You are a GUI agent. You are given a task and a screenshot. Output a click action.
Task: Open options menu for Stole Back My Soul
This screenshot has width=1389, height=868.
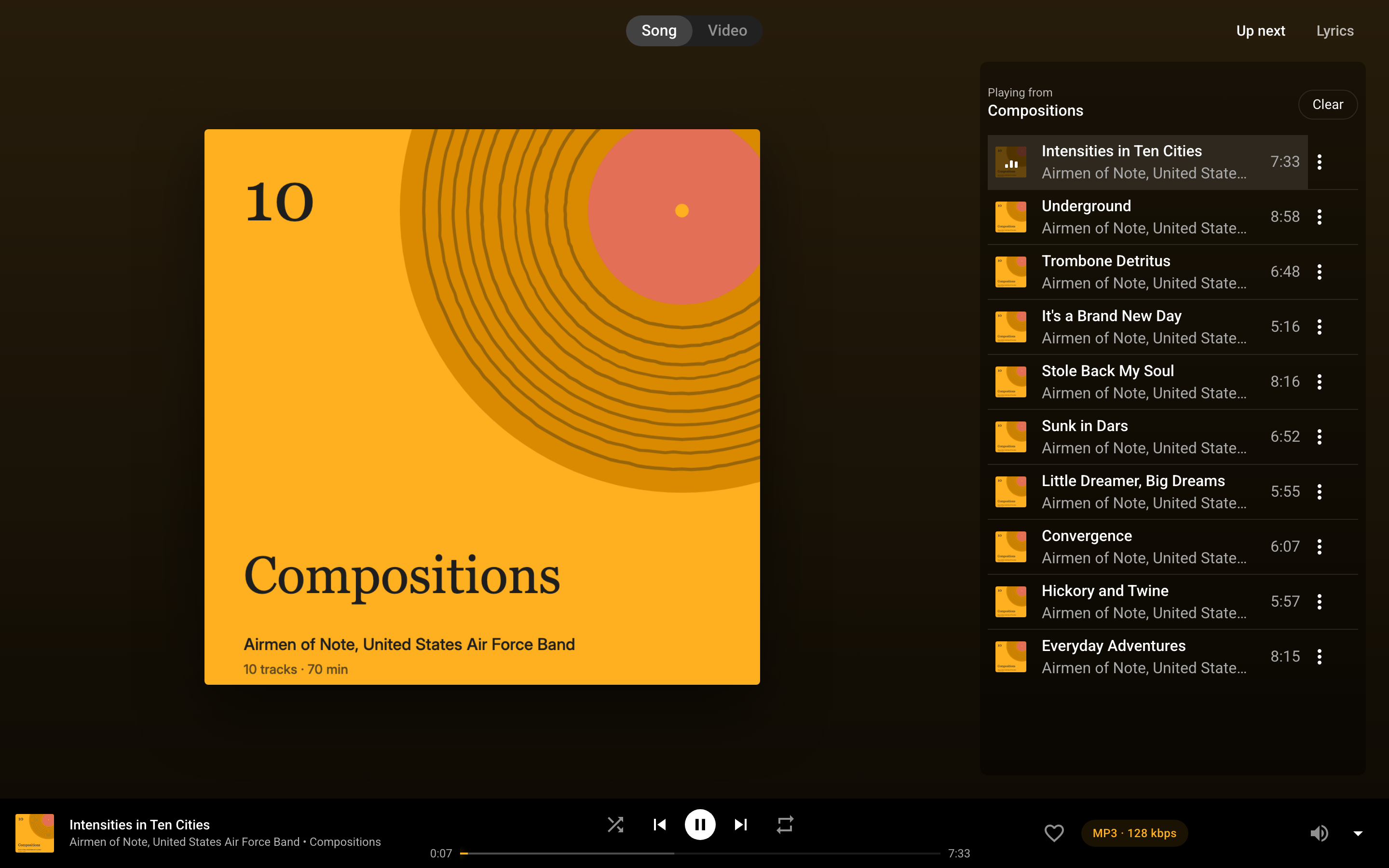(1320, 382)
